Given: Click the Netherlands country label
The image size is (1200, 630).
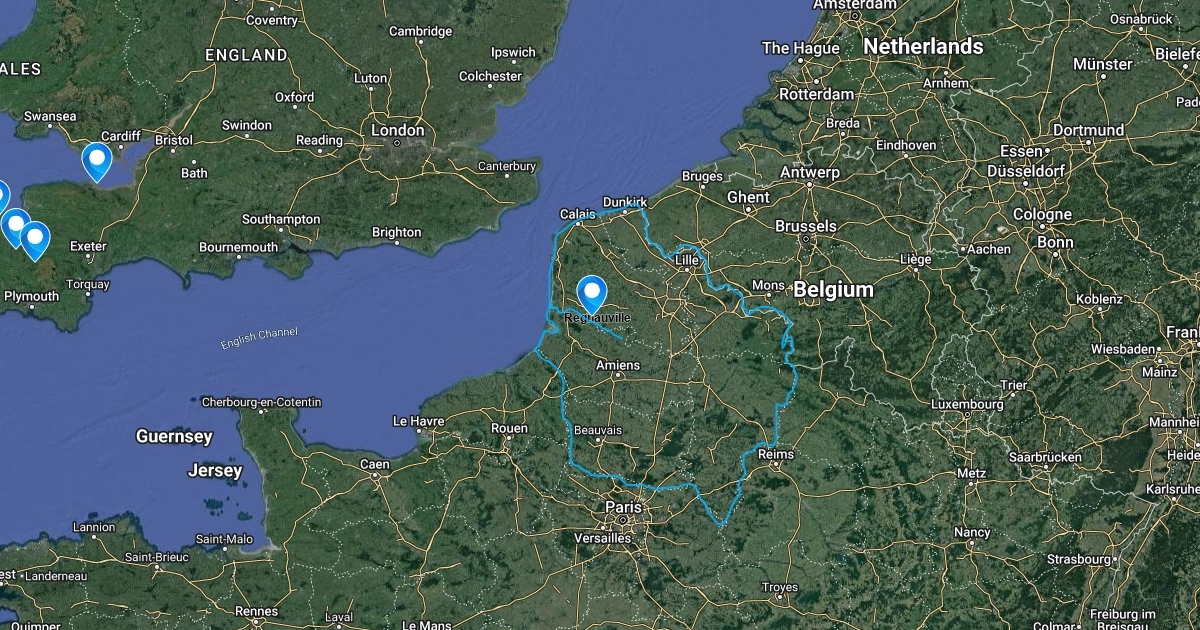Looking at the screenshot, I should 923,46.
